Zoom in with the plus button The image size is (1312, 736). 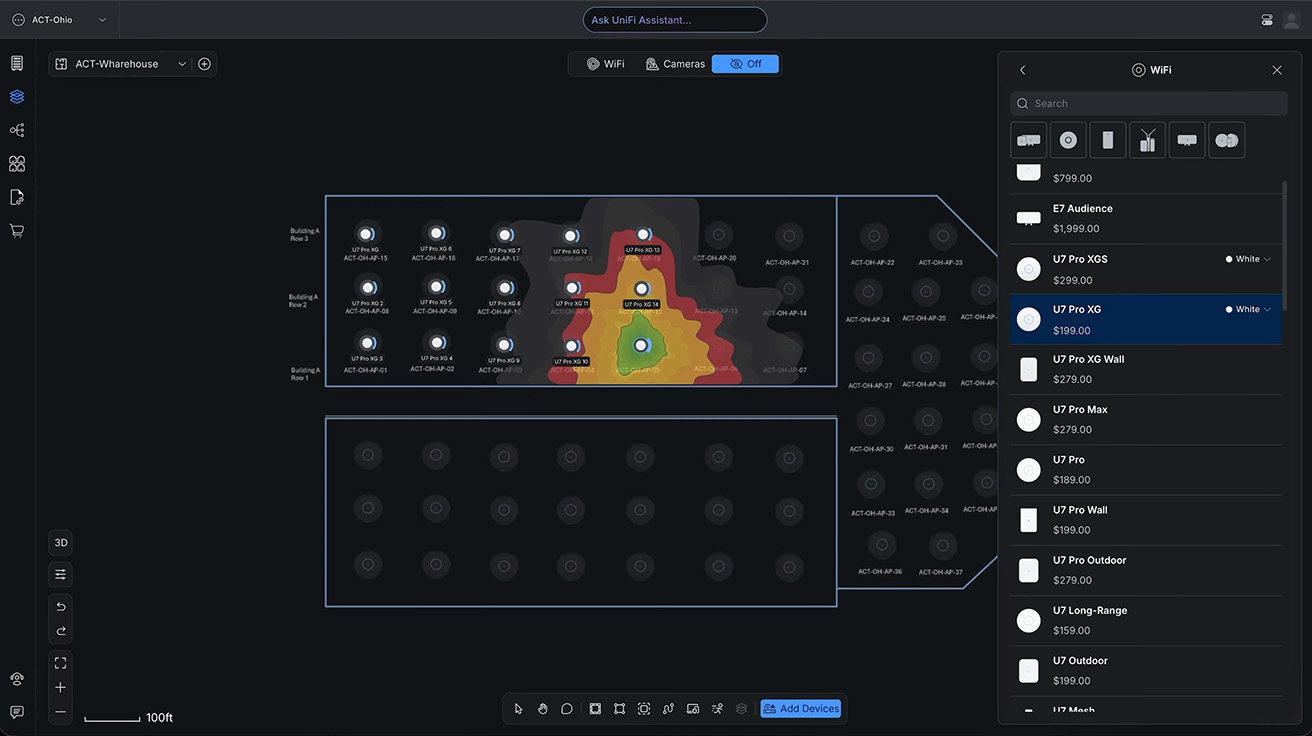(61, 687)
